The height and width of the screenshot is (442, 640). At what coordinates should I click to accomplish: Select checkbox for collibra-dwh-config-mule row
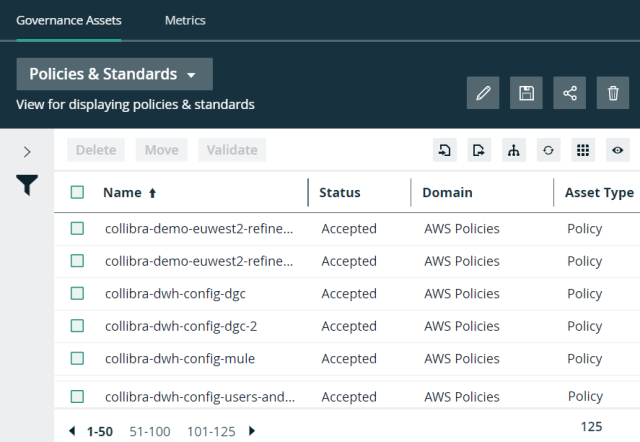78,358
